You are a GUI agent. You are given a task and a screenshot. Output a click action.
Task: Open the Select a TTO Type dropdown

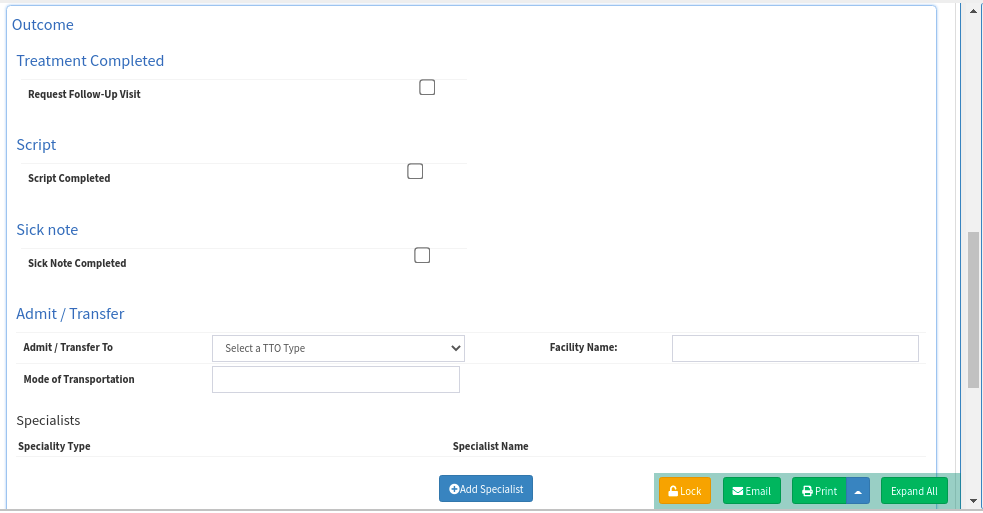click(338, 348)
